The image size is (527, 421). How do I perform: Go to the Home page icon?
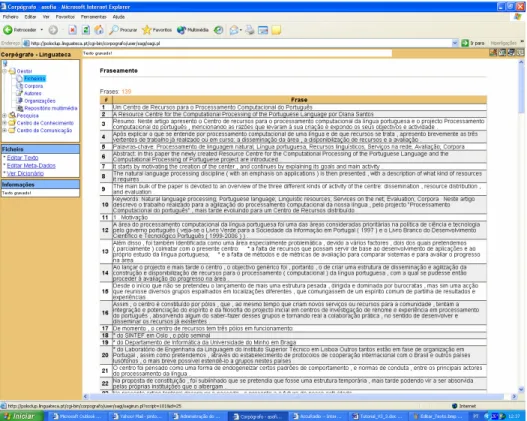click(99, 30)
